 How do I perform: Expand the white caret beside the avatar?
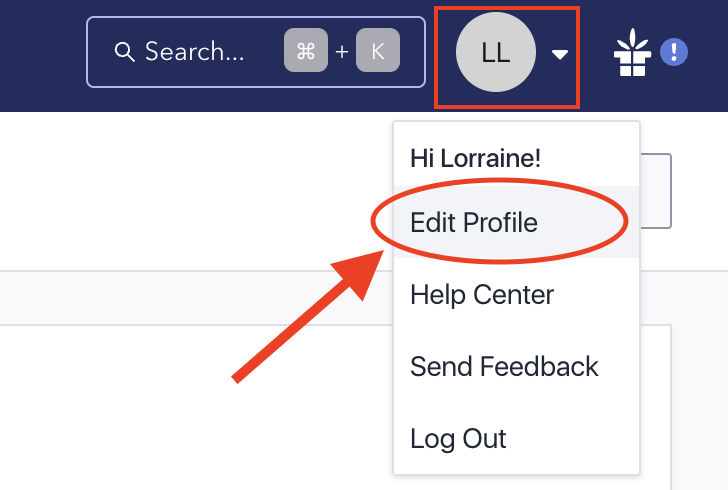[x=560, y=55]
